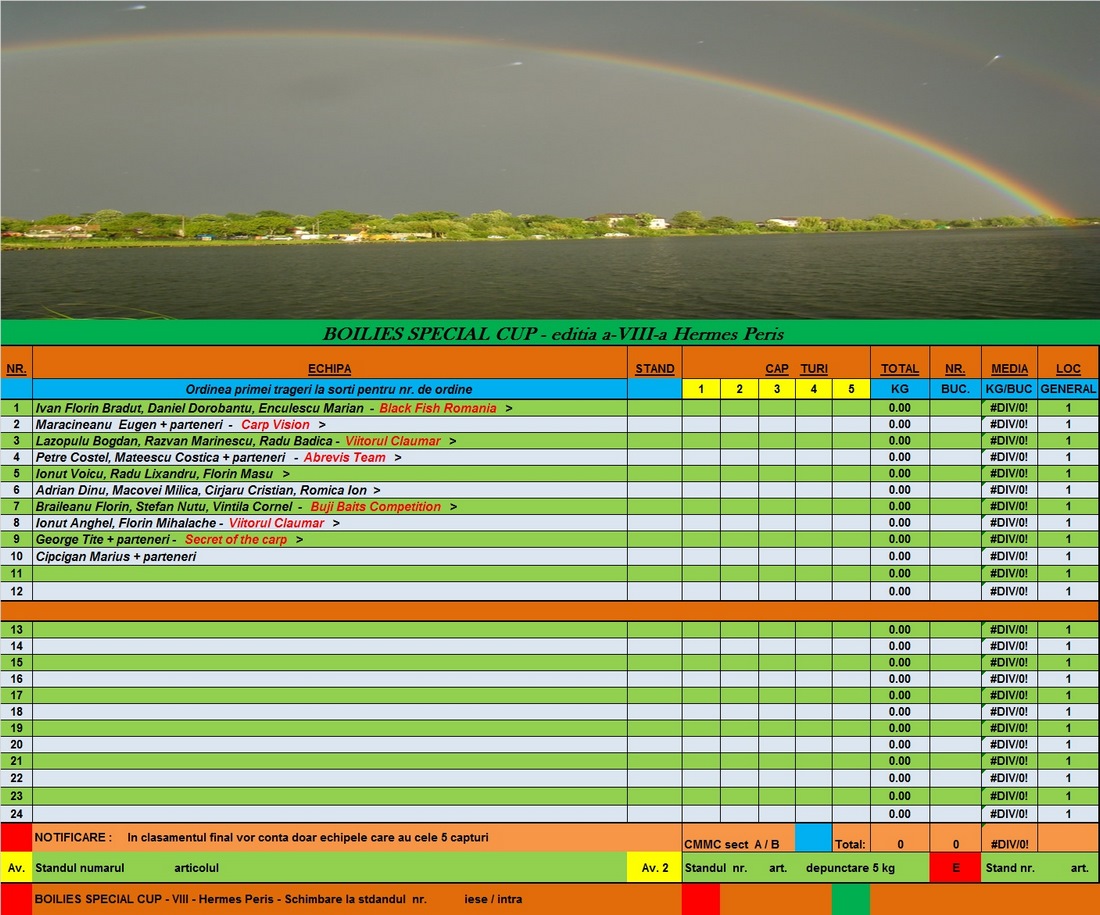
Task: Select the yellow Av. 2 cell
Action: [x=654, y=868]
